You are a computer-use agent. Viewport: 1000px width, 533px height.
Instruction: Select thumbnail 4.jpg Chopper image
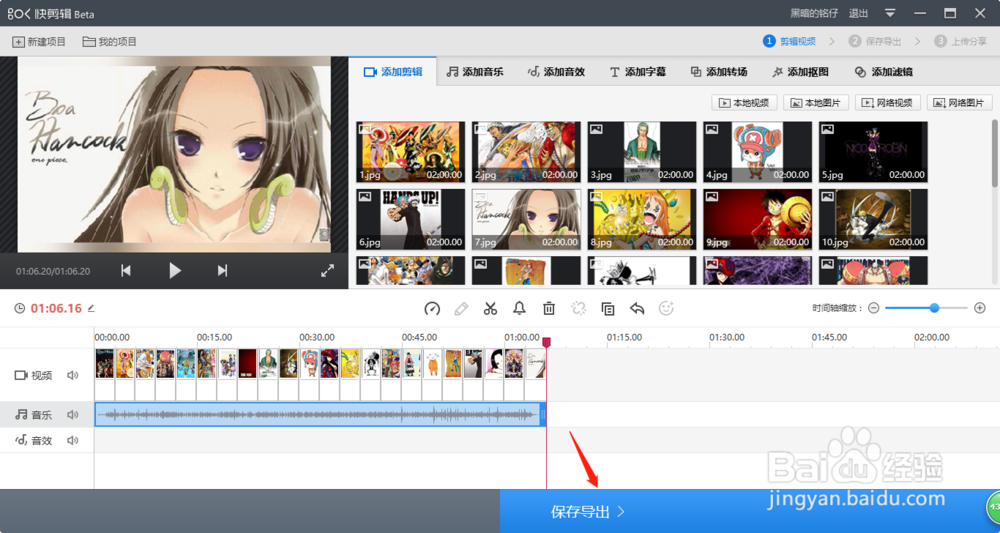point(758,152)
